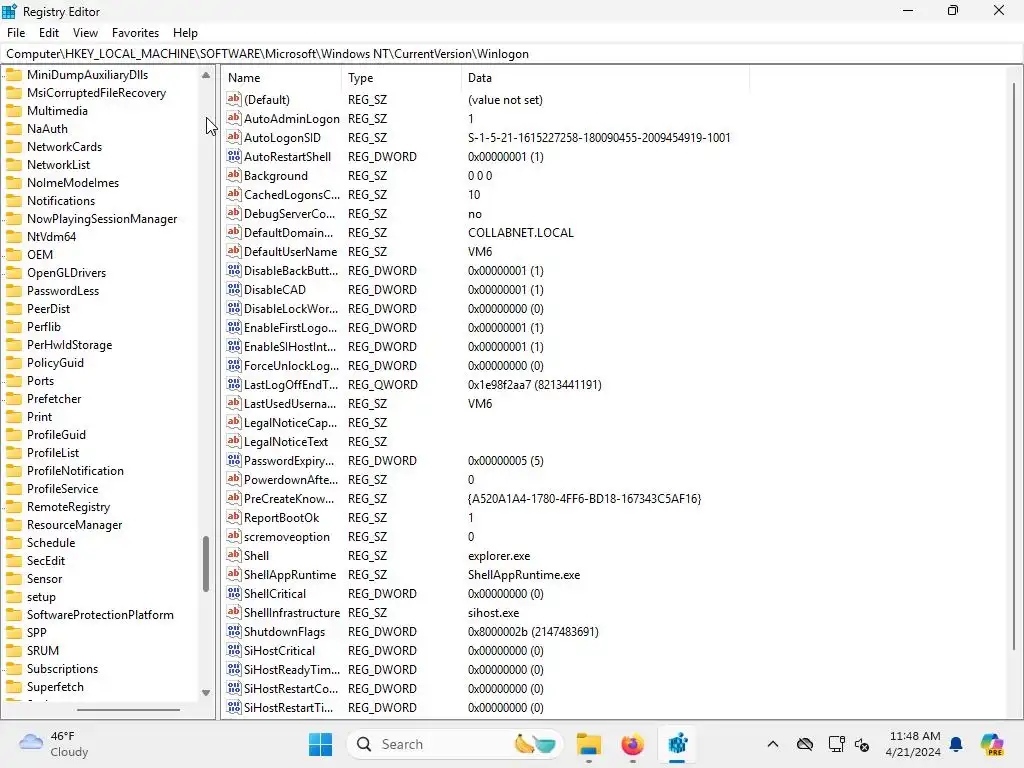Screen dimensions: 1024x768
Task: Select the SecEdit key
Action: tap(46, 560)
